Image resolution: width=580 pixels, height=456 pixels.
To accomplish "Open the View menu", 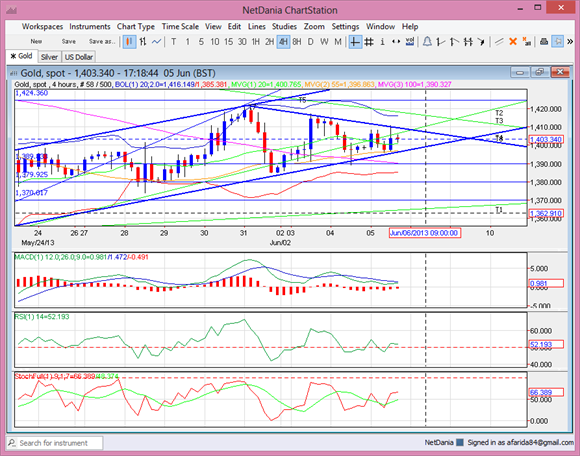I will (213, 27).
